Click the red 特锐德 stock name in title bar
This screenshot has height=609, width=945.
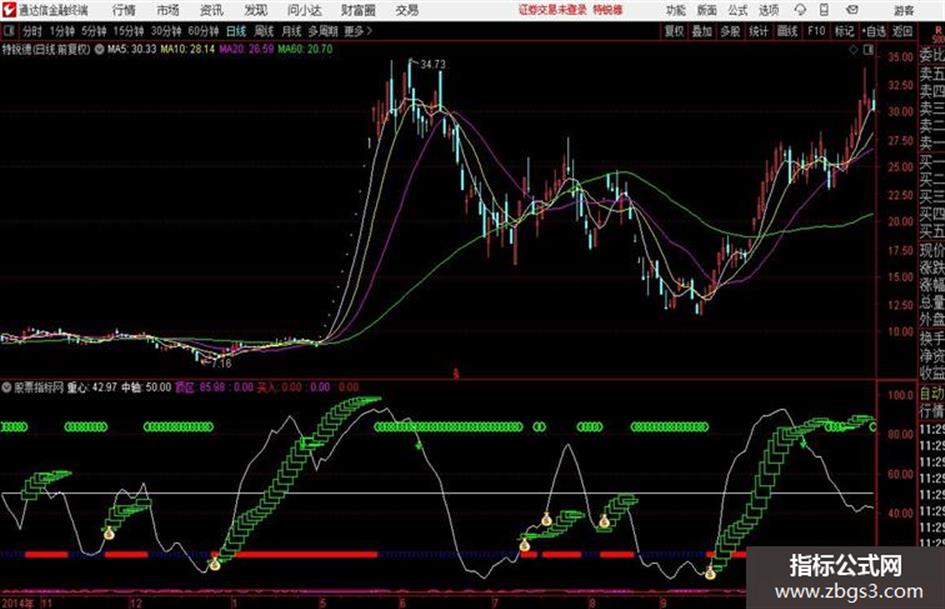608,10
